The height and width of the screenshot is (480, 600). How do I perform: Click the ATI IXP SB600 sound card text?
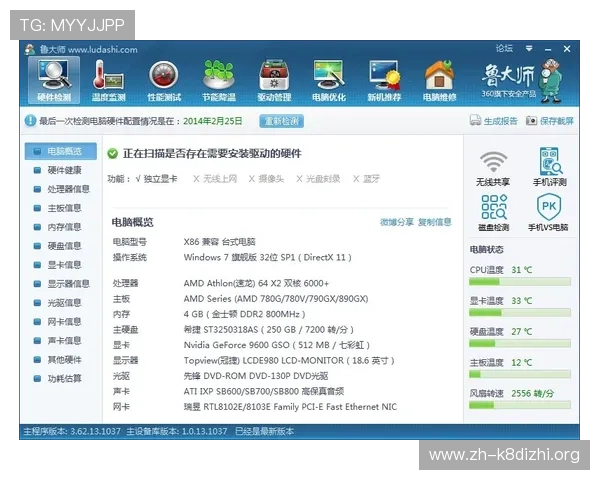264,391
